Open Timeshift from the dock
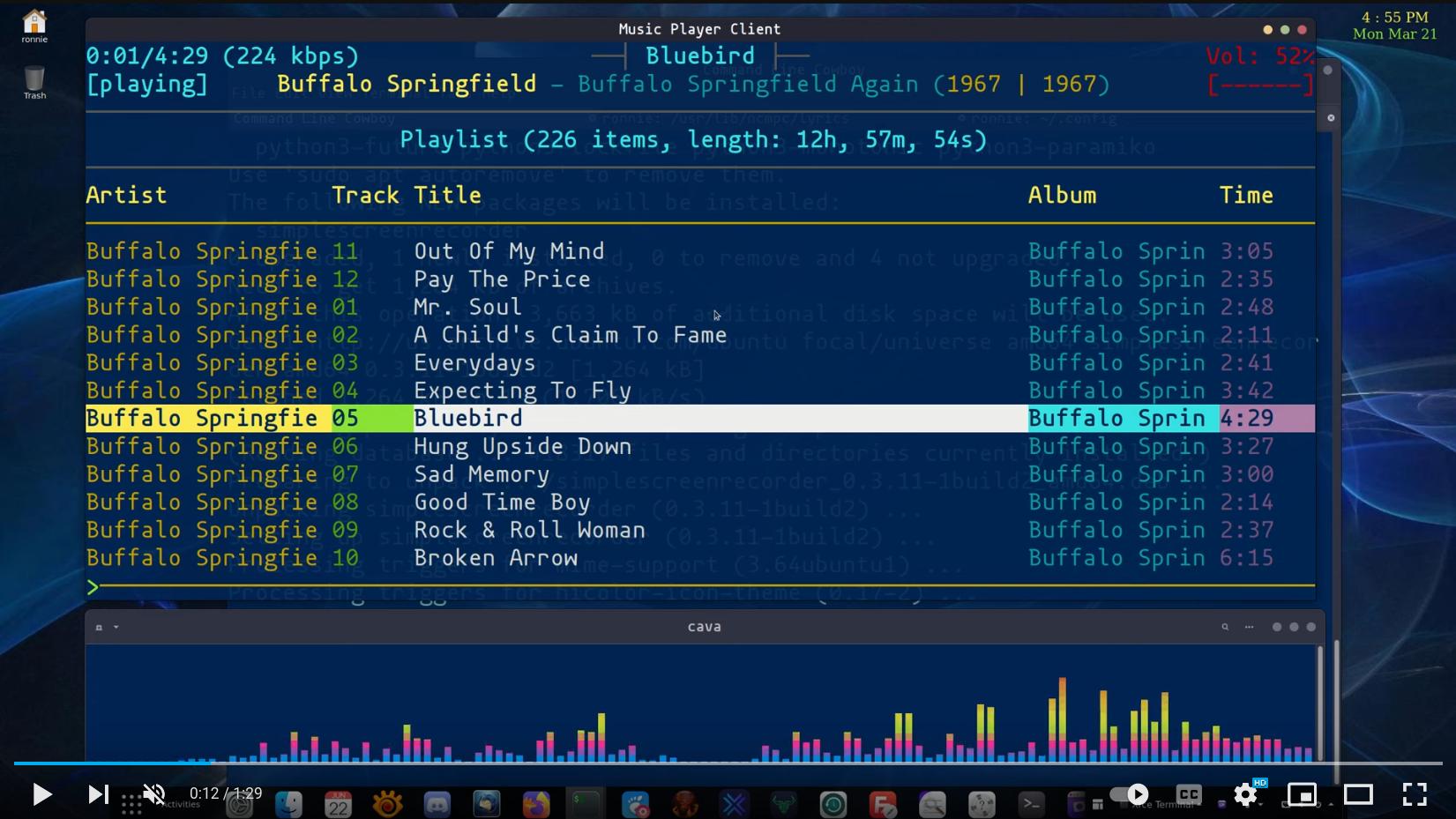This screenshot has width=1456, height=819. [x=833, y=804]
